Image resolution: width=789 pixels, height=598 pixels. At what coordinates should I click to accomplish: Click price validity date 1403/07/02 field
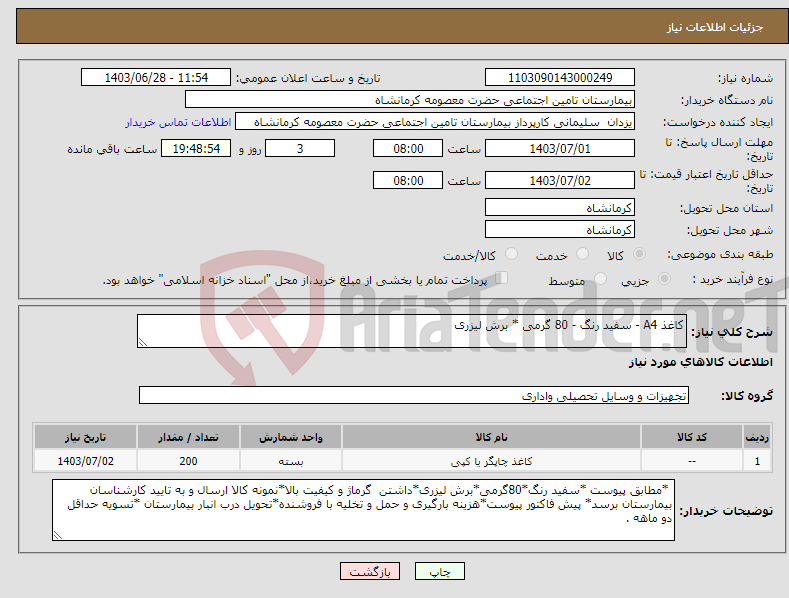pos(560,180)
